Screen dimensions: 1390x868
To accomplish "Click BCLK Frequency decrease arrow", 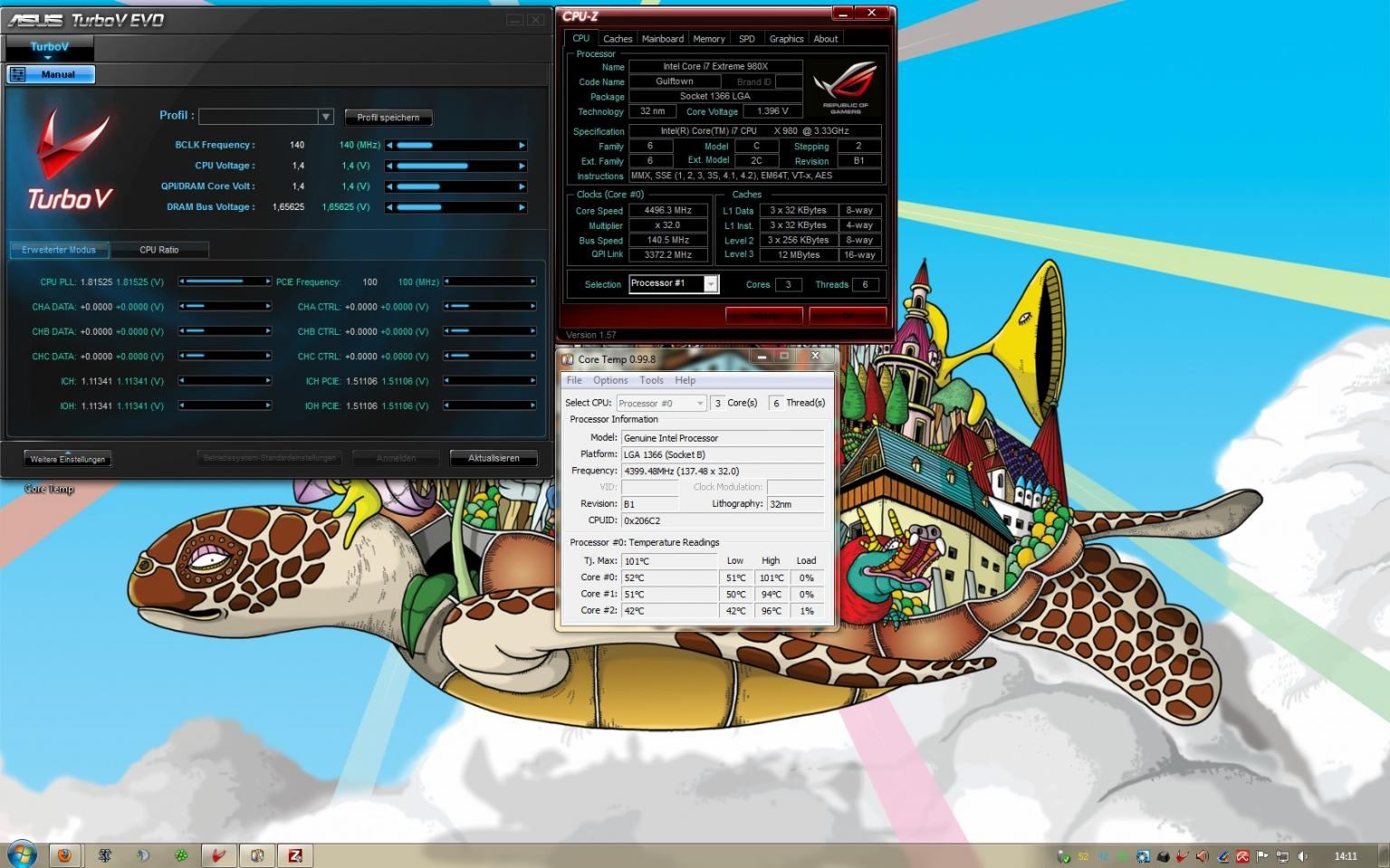I will [389, 145].
